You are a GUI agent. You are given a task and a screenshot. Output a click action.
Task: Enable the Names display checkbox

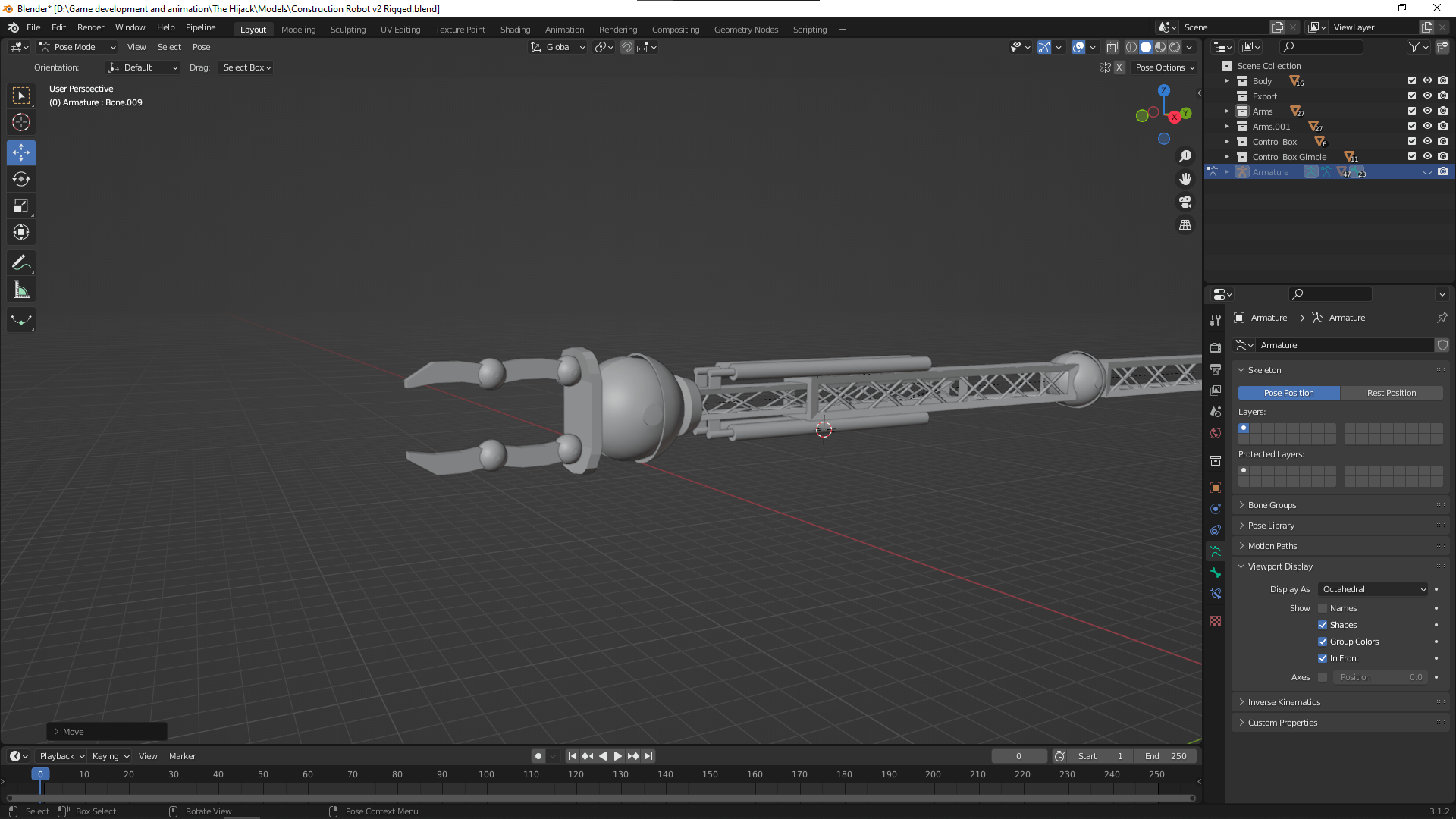[1323, 608]
